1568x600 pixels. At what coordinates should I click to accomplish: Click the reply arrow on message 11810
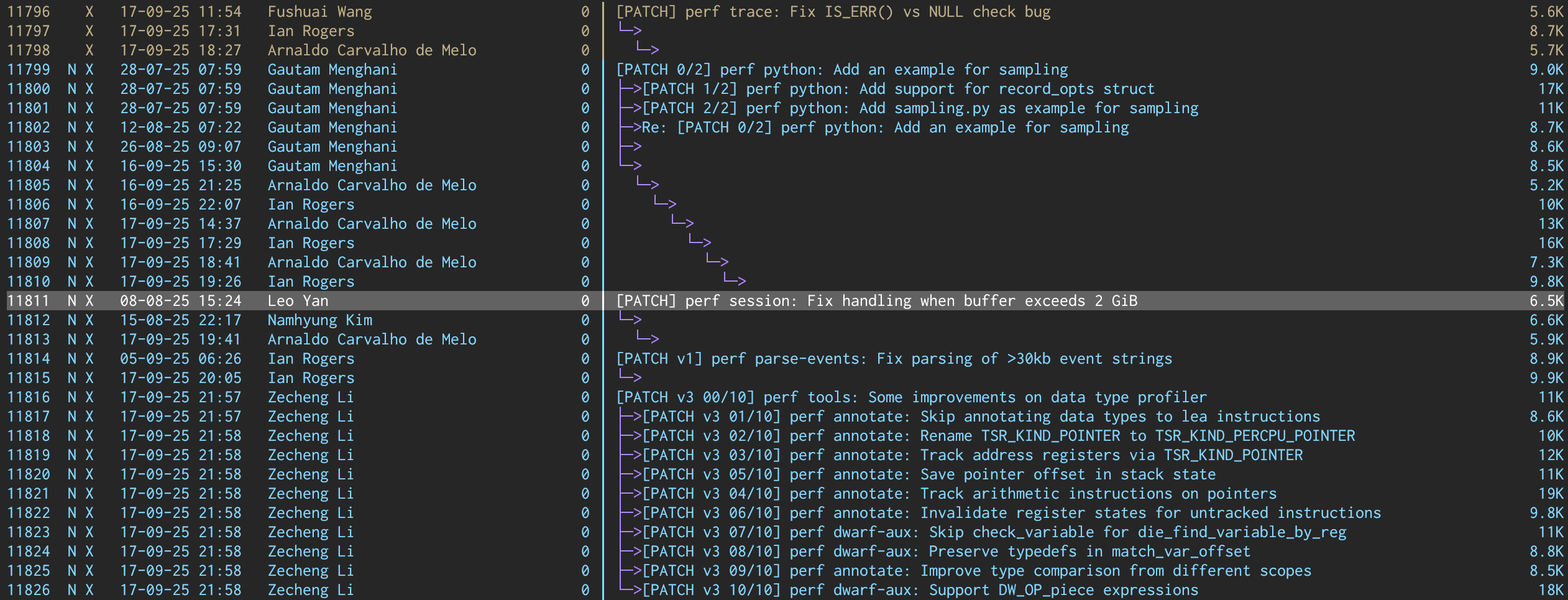735,281
